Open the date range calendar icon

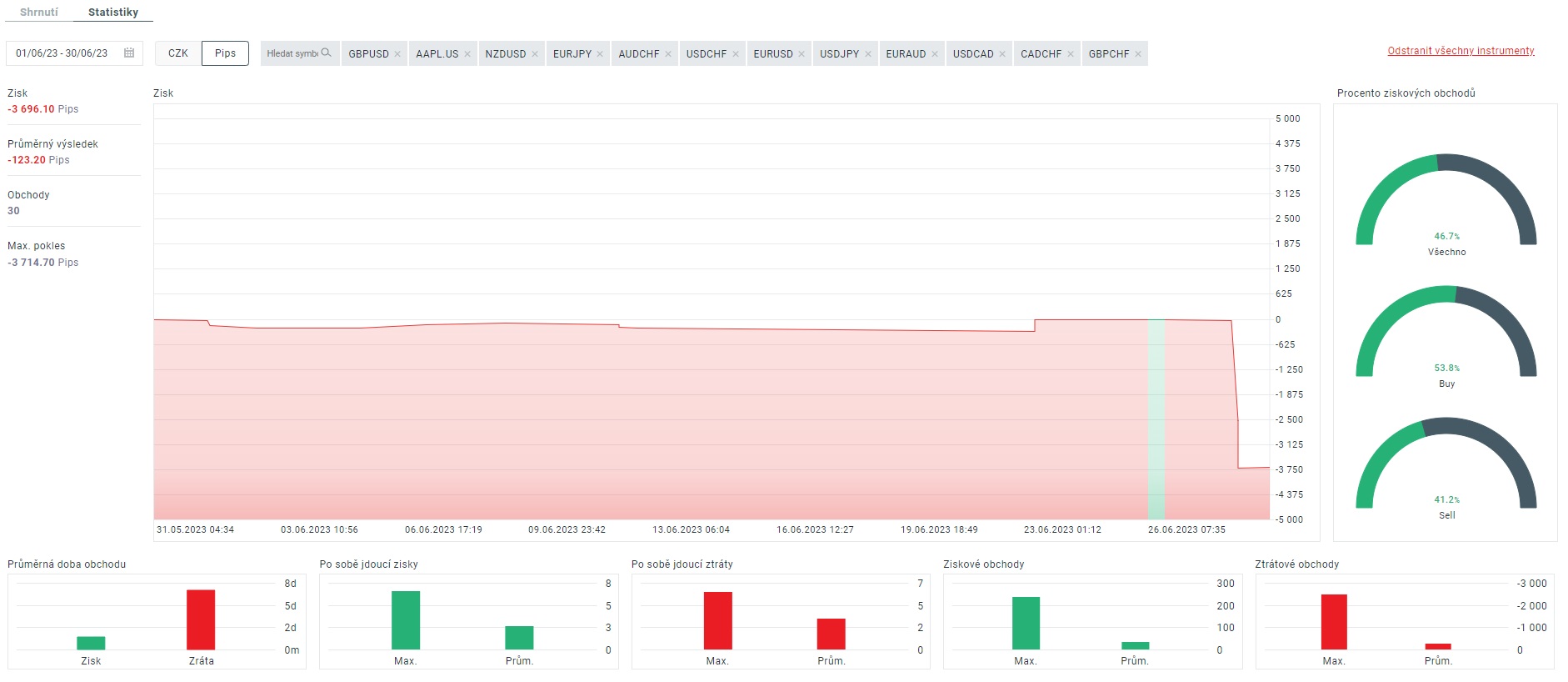point(129,53)
